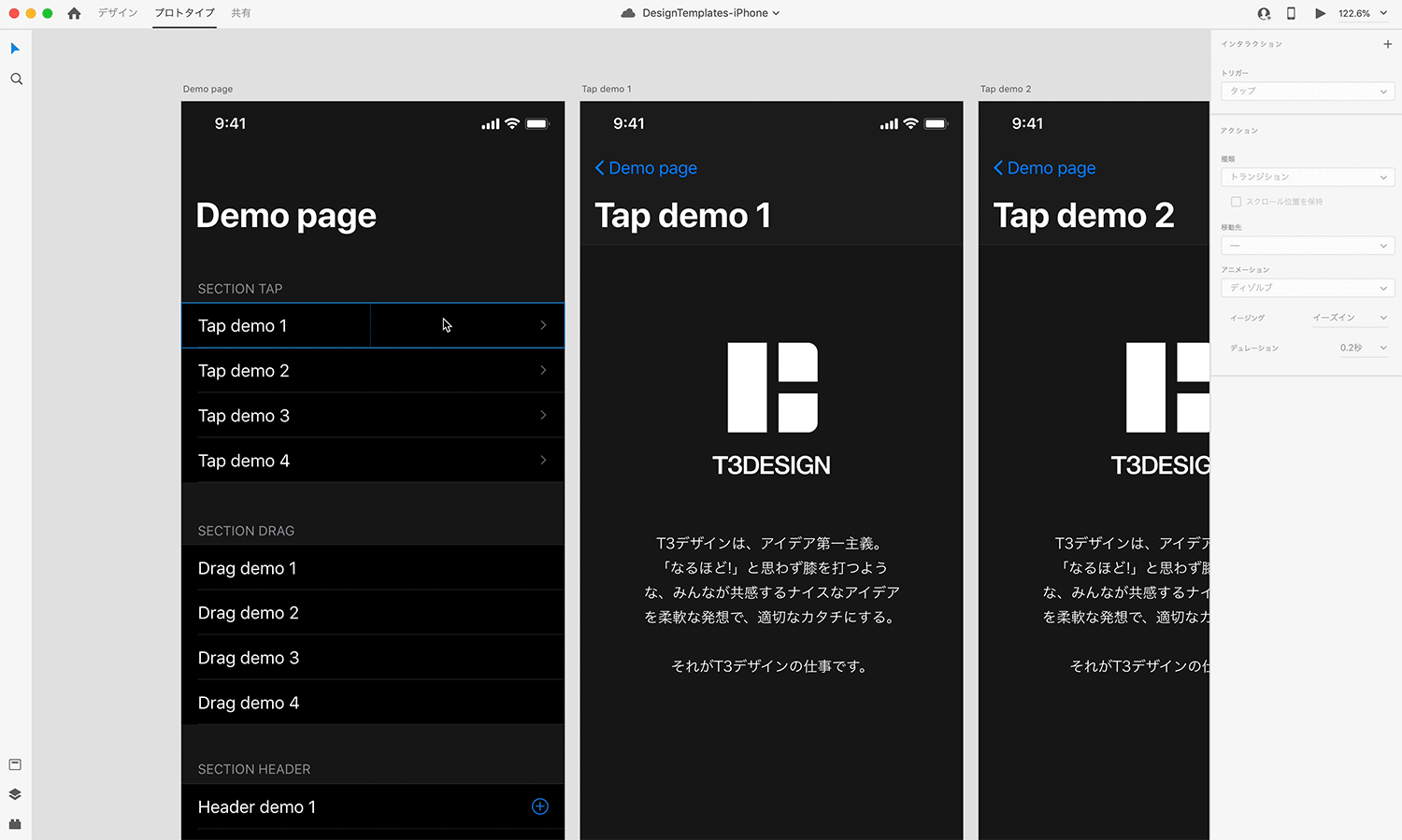
Task: Select the 'SECTION HEADER' header text
Action: click(254, 769)
